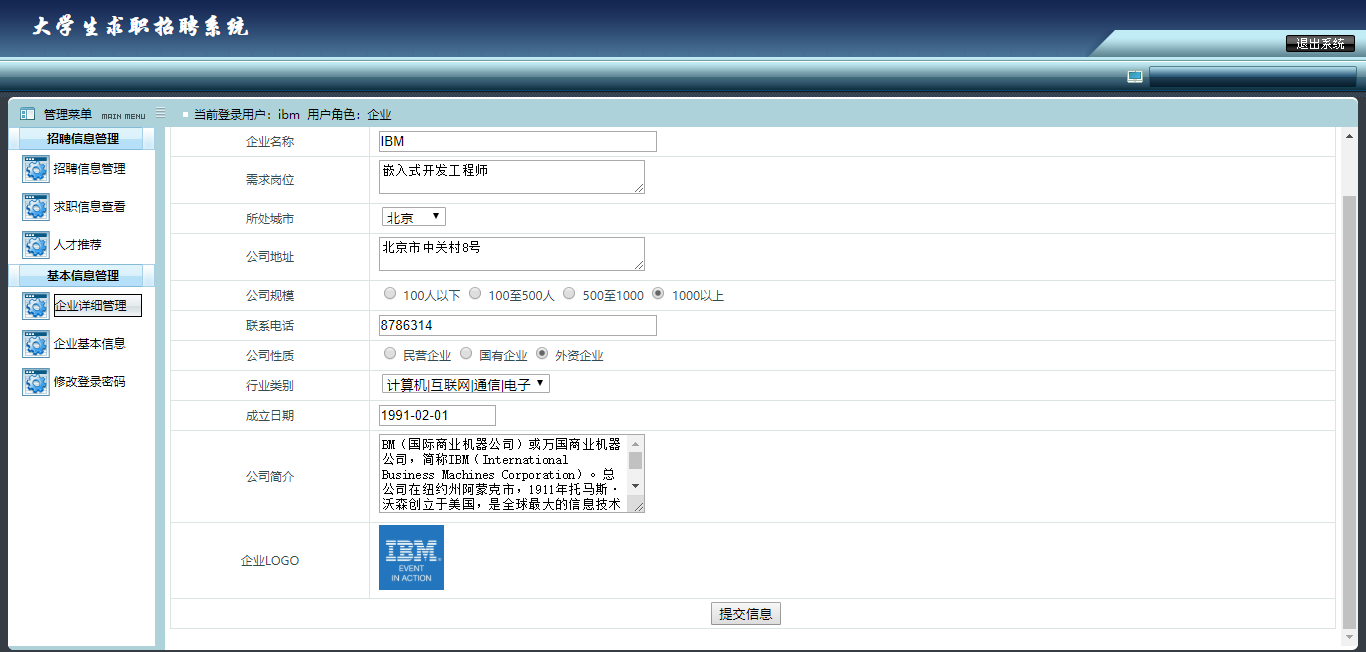Click the up arrow of the 公司简介 scrollbar

click(x=635, y=443)
